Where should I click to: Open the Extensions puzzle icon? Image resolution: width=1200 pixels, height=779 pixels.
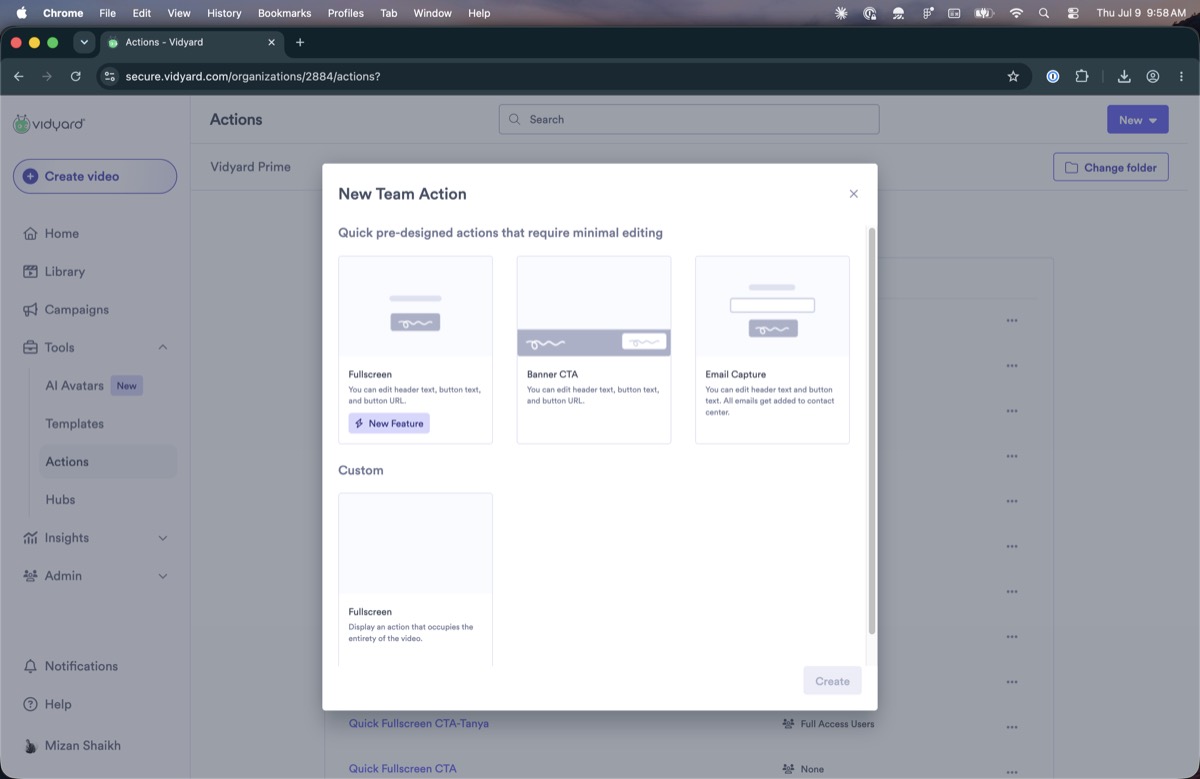tap(1081, 76)
